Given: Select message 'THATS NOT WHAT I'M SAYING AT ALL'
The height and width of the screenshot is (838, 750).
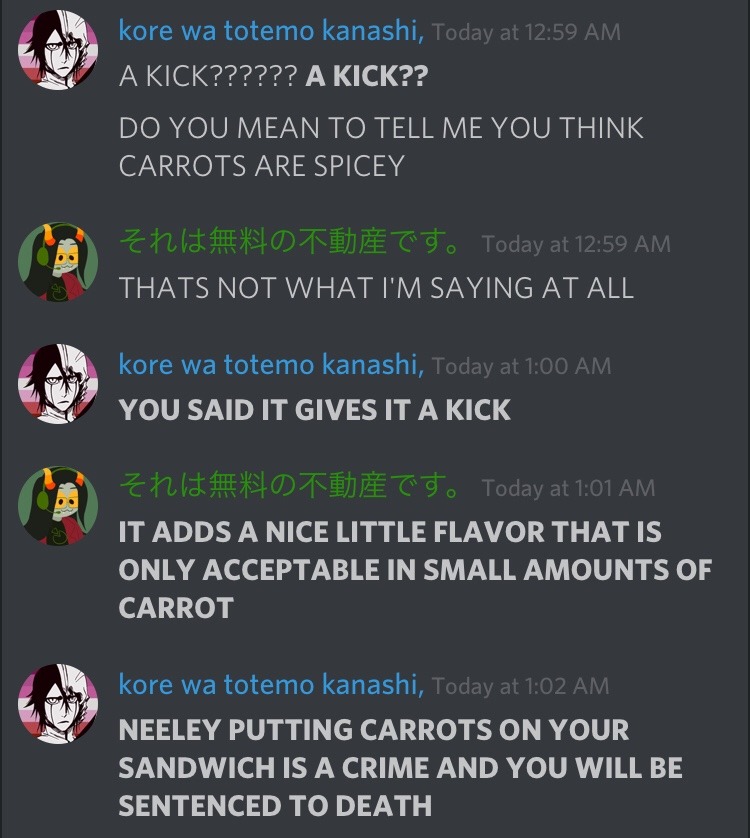Looking at the screenshot, I should pyautogui.click(x=376, y=288).
